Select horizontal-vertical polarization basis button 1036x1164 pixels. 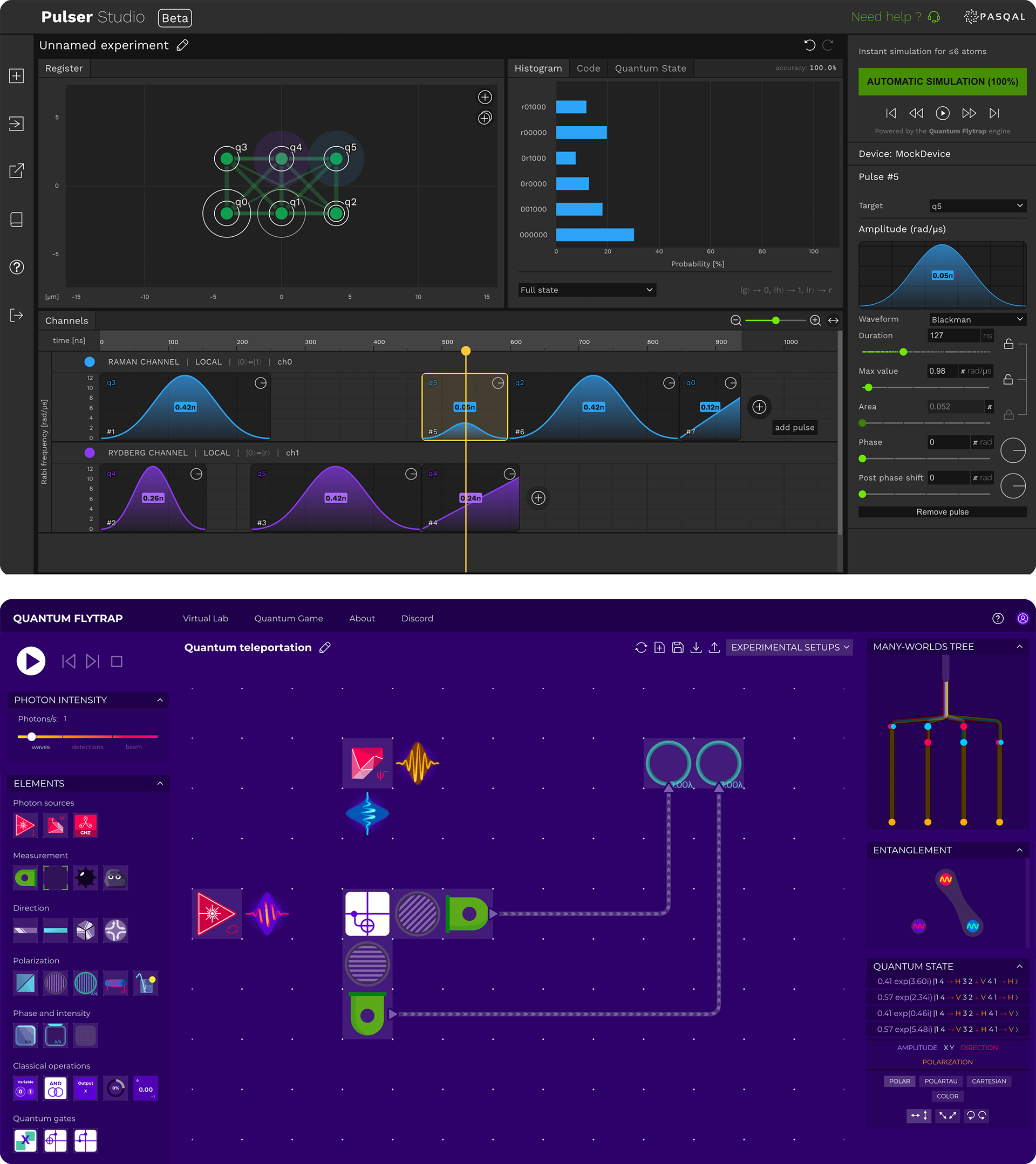pyautogui.click(x=919, y=1115)
